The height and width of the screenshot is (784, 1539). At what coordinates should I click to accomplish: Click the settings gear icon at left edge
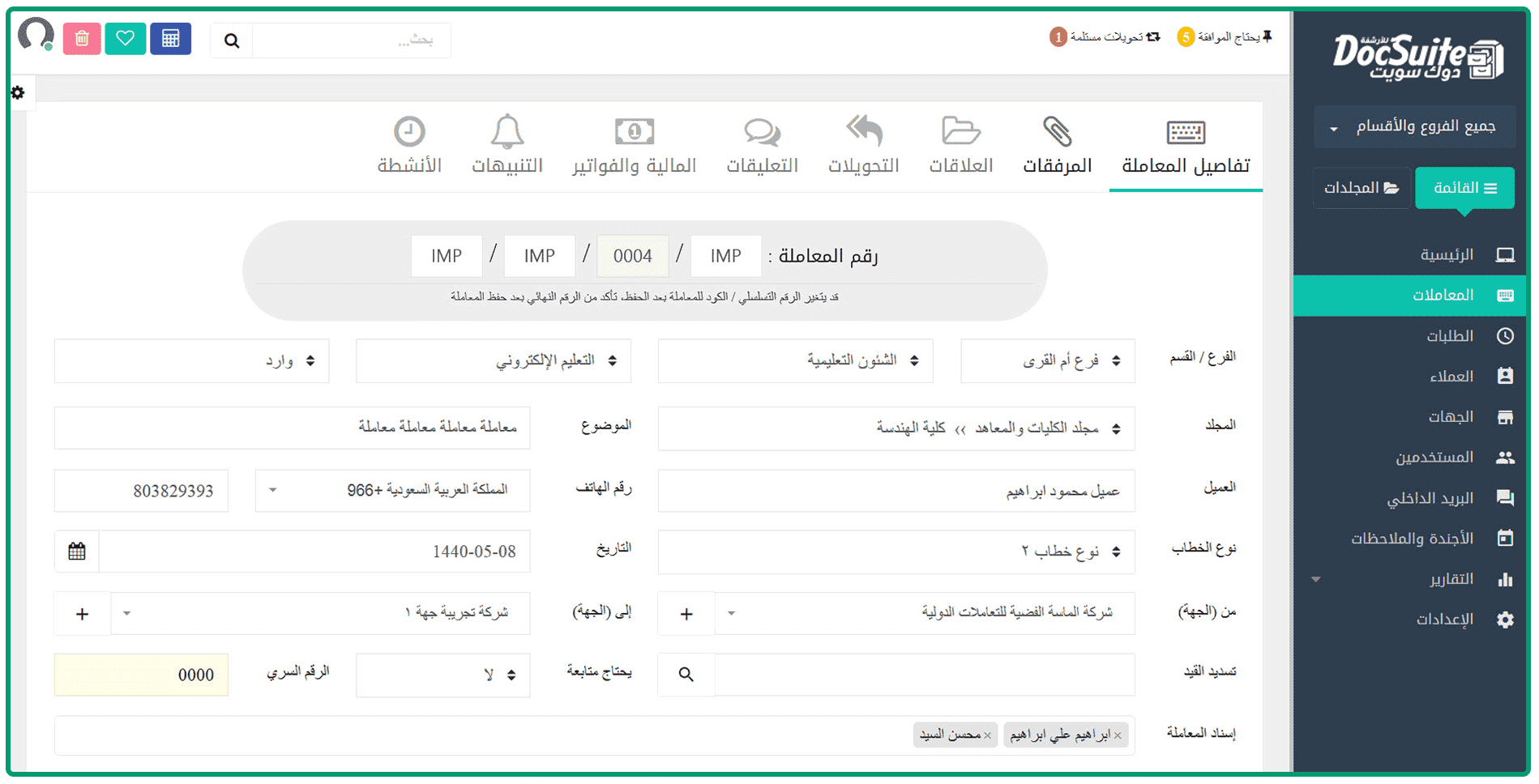18,93
